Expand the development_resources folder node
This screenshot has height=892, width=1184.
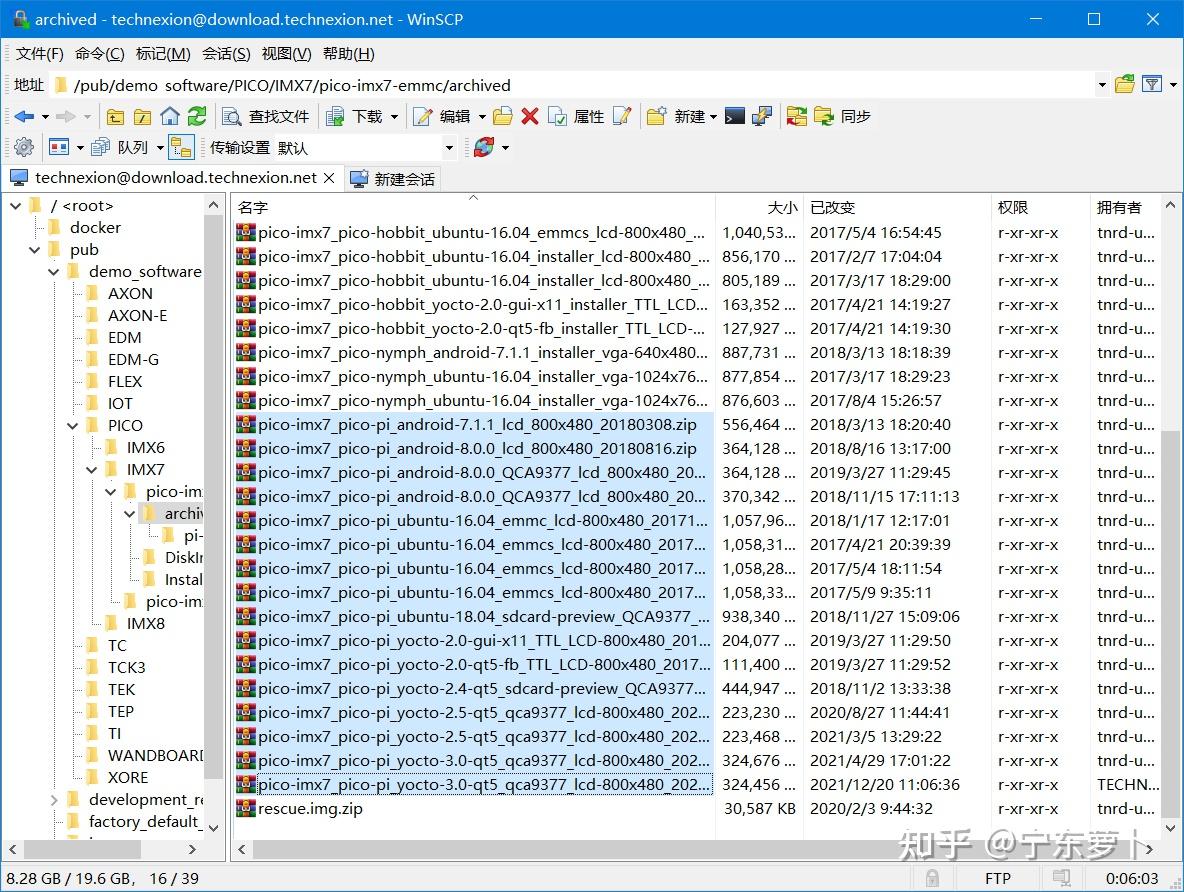pos(54,800)
